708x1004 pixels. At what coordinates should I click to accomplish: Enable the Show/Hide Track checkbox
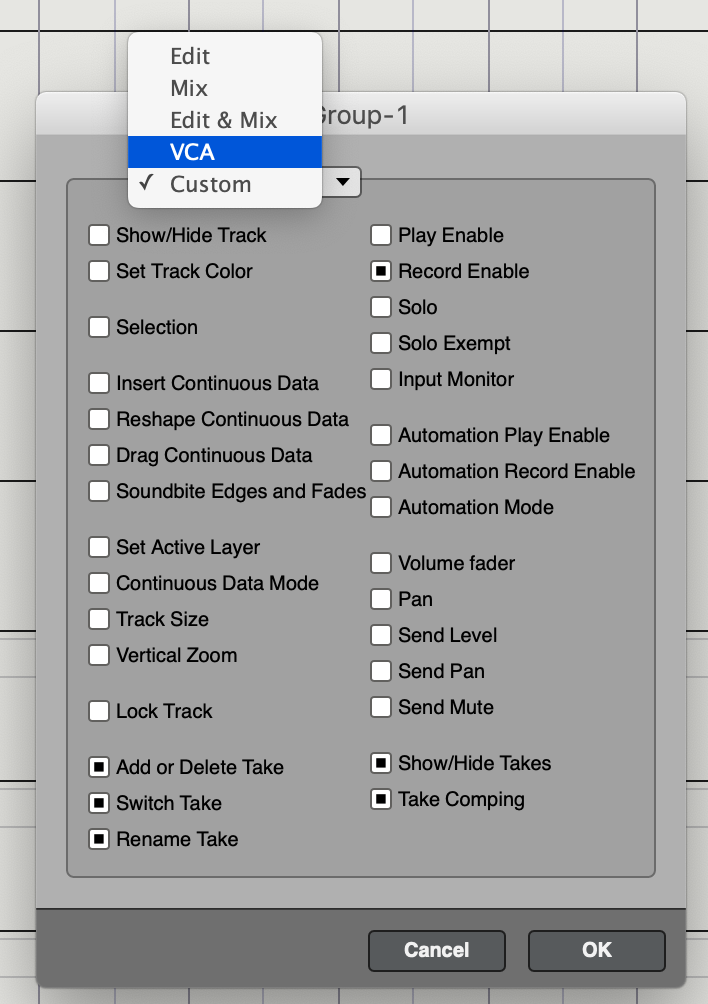tap(99, 236)
